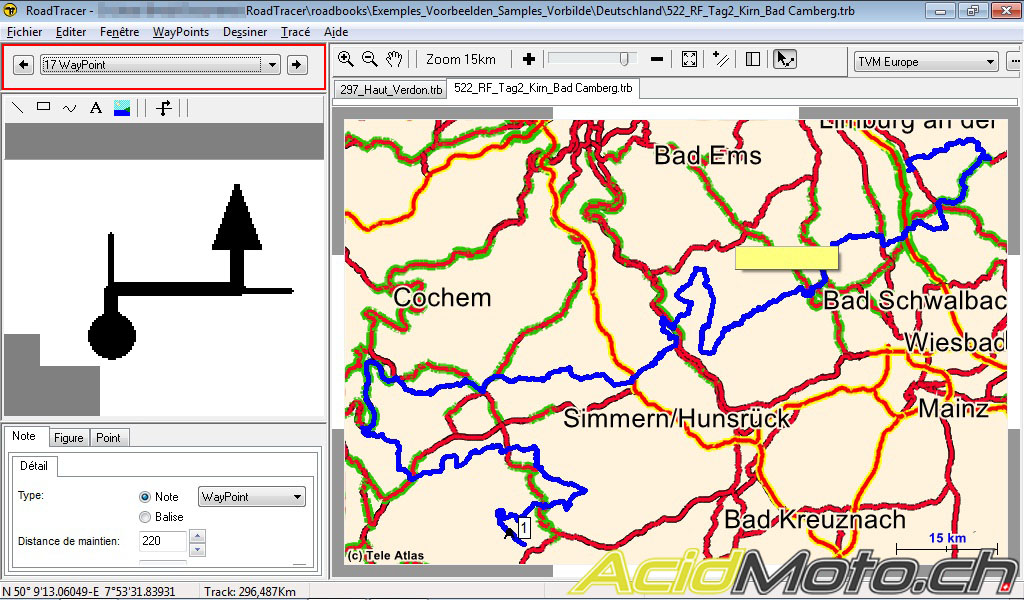Image resolution: width=1024 pixels, height=600 pixels.
Task: Click the Bad Ems label on the map
Action: tap(708, 156)
